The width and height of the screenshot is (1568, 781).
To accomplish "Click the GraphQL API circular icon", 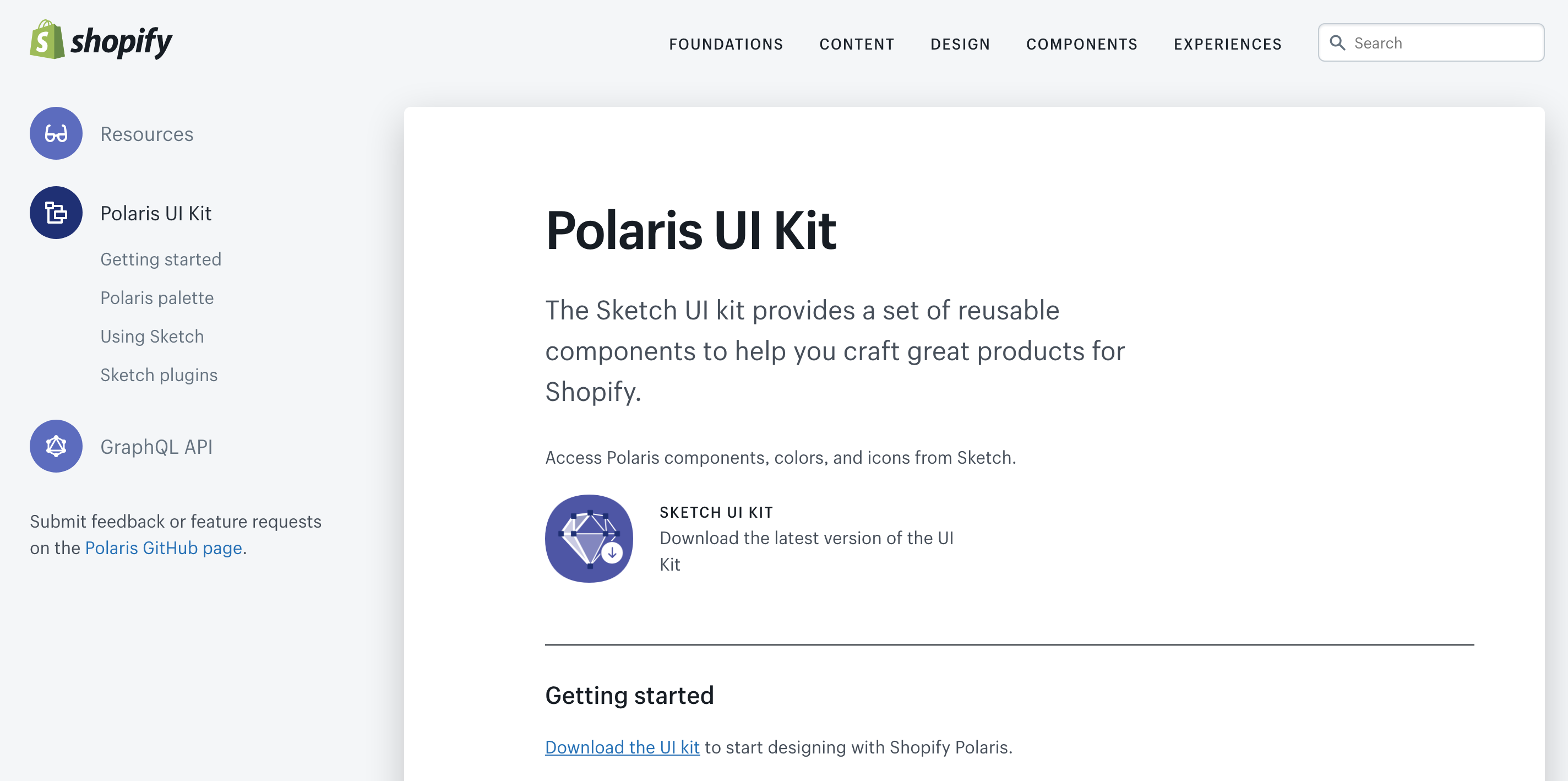I will [x=56, y=446].
